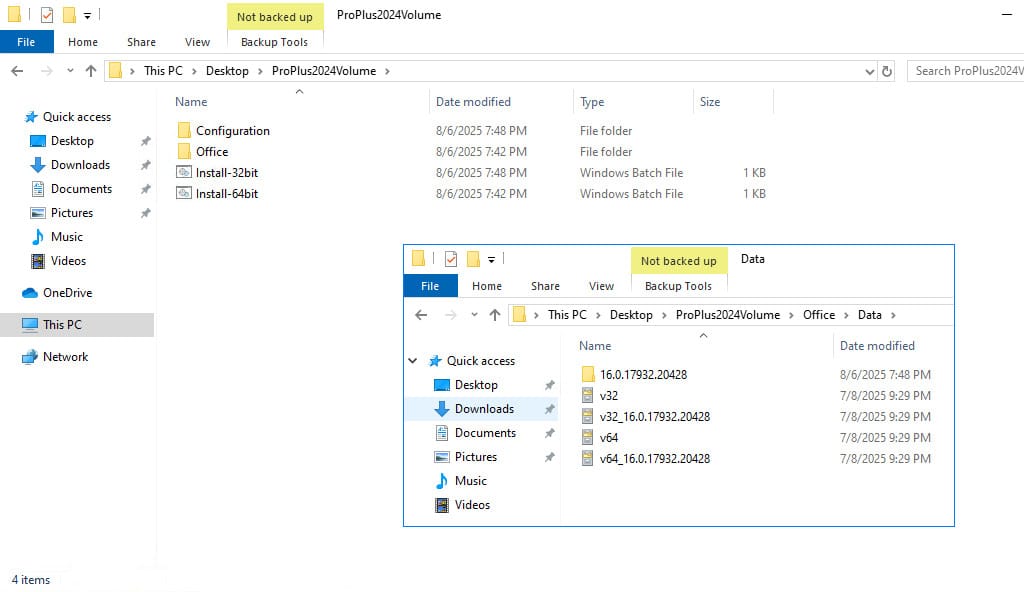Viewport: 1024px width, 592px height.
Task: Select Office folder icon
Action: (184, 152)
